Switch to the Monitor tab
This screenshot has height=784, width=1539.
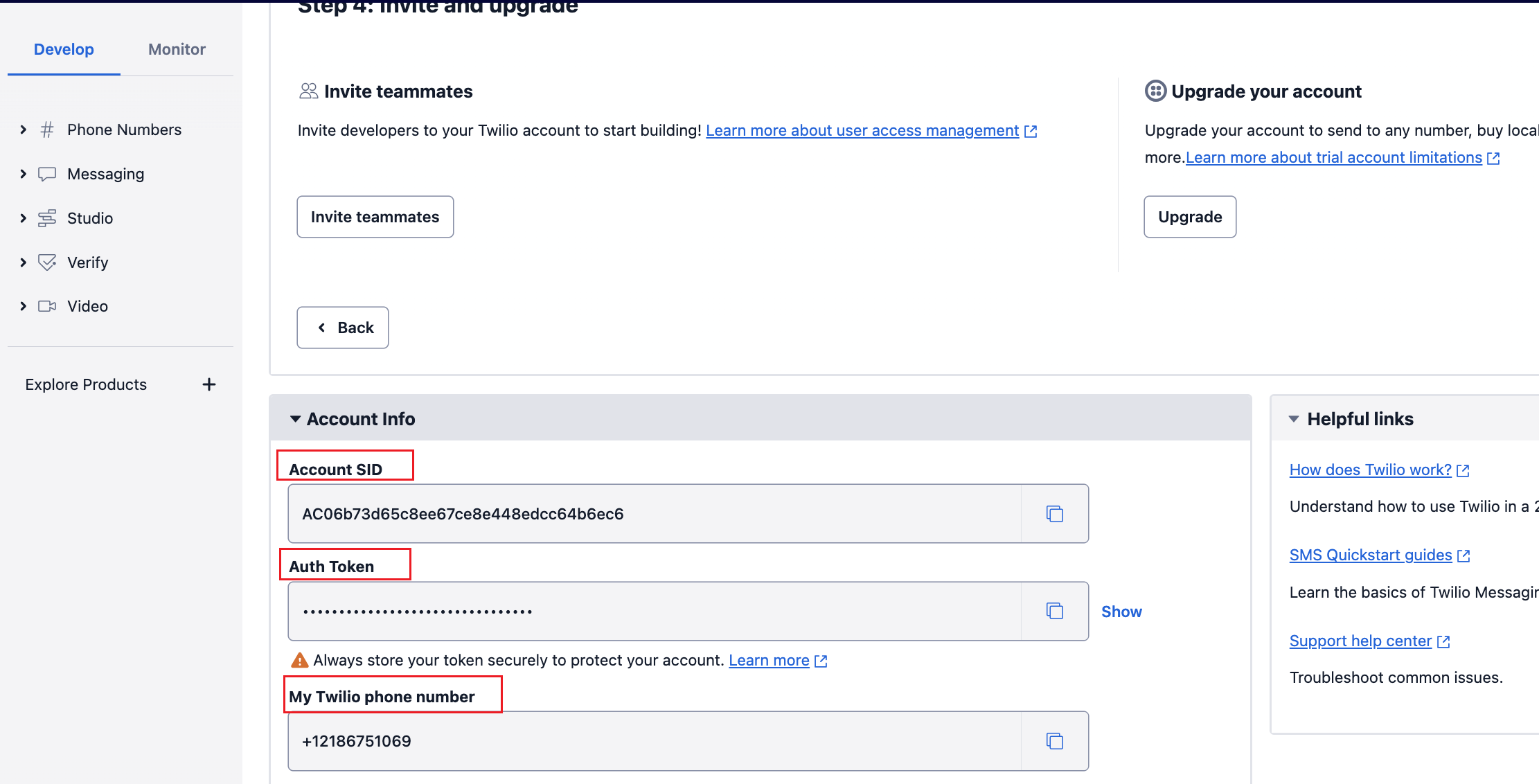click(x=176, y=49)
